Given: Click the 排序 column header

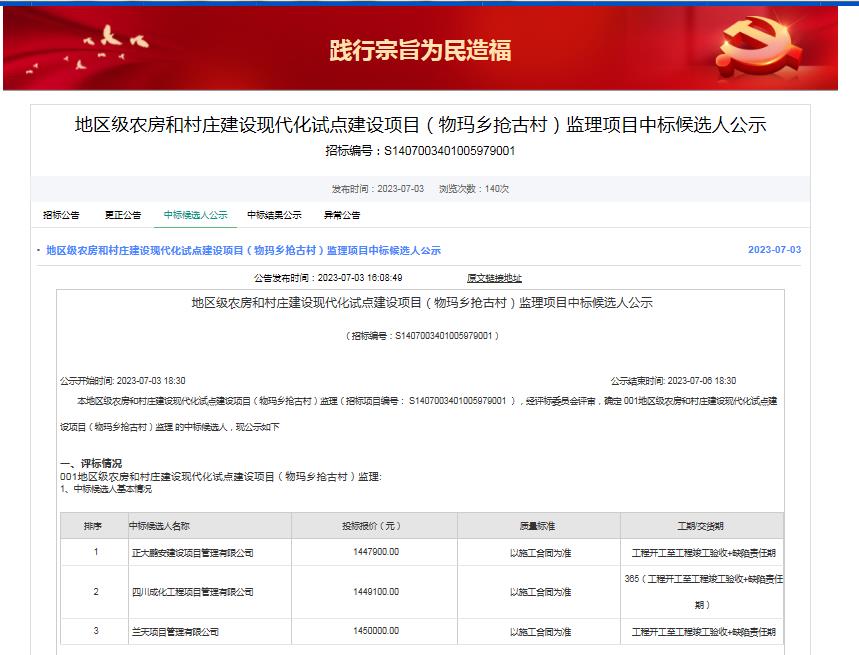Looking at the screenshot, I should coord(93,525).
